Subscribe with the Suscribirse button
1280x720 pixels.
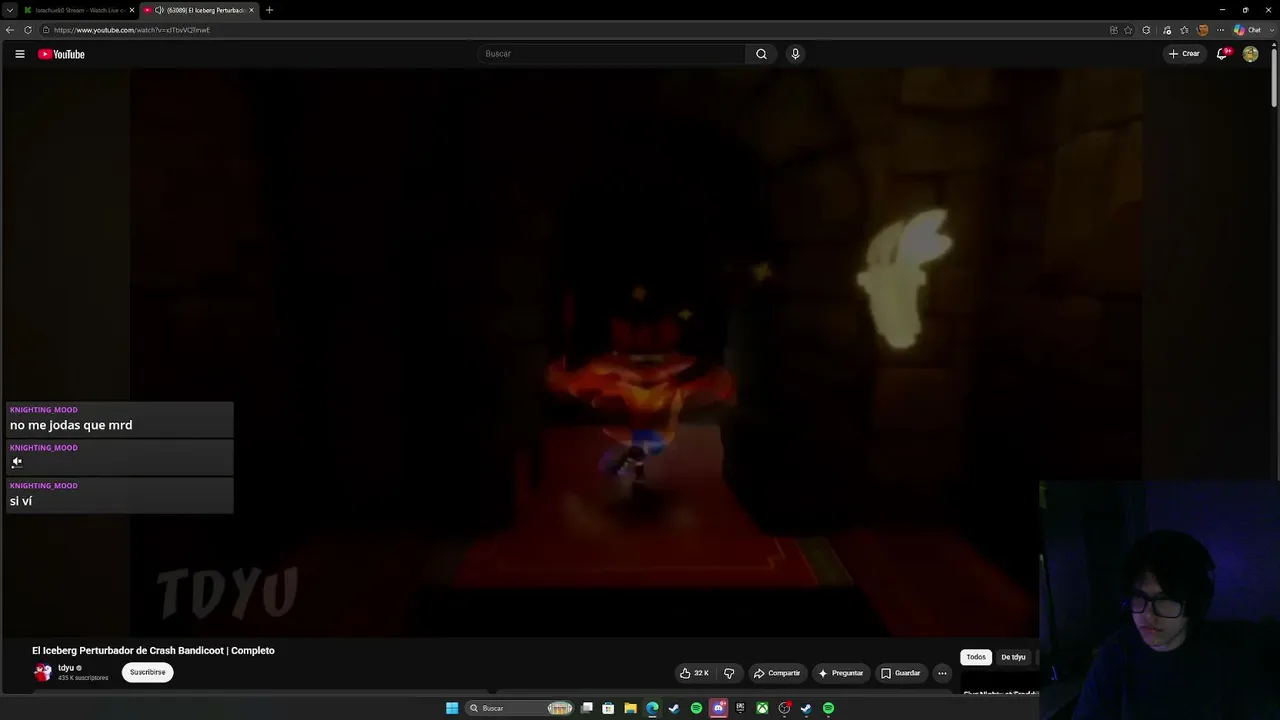pos(148,672)
